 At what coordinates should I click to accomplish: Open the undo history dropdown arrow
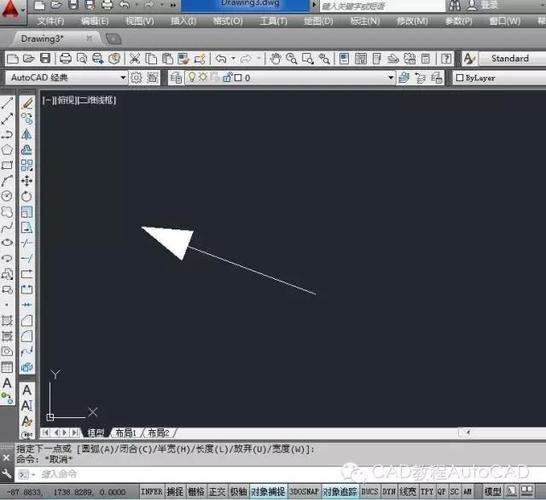coord(233,58)
